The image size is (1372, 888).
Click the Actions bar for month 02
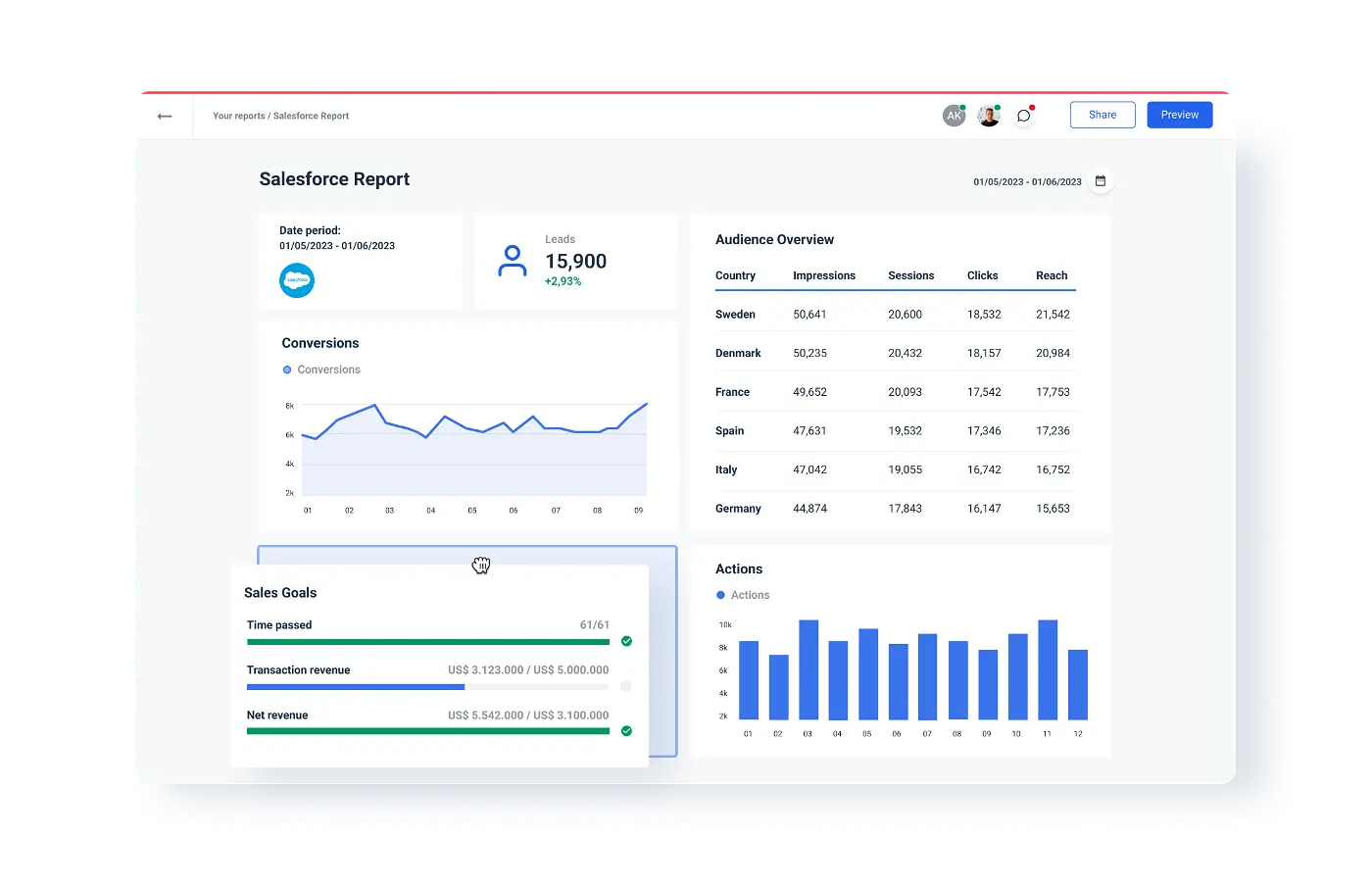coord(779,687)
